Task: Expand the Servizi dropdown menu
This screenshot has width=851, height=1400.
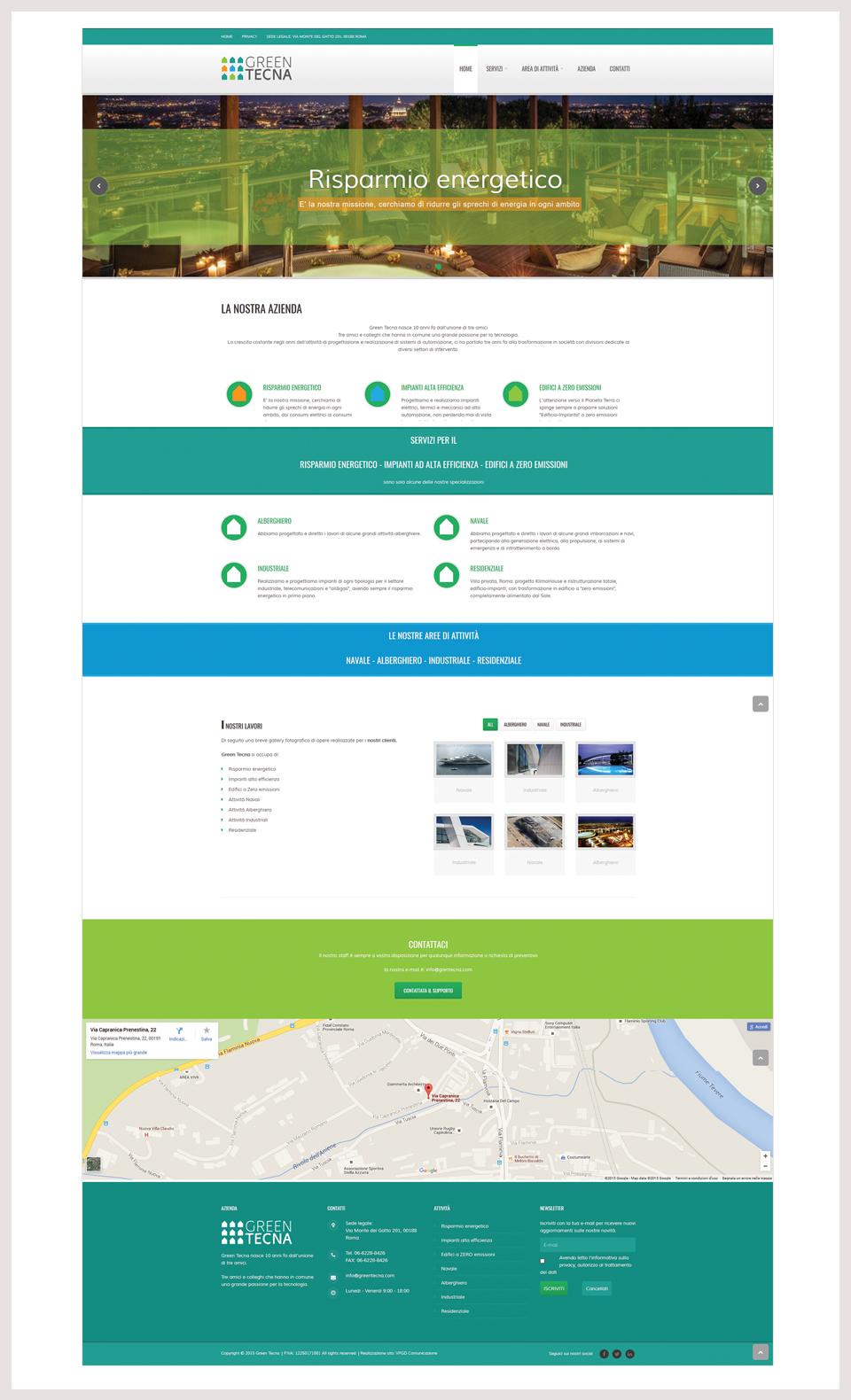Action: tap(496, 68)
